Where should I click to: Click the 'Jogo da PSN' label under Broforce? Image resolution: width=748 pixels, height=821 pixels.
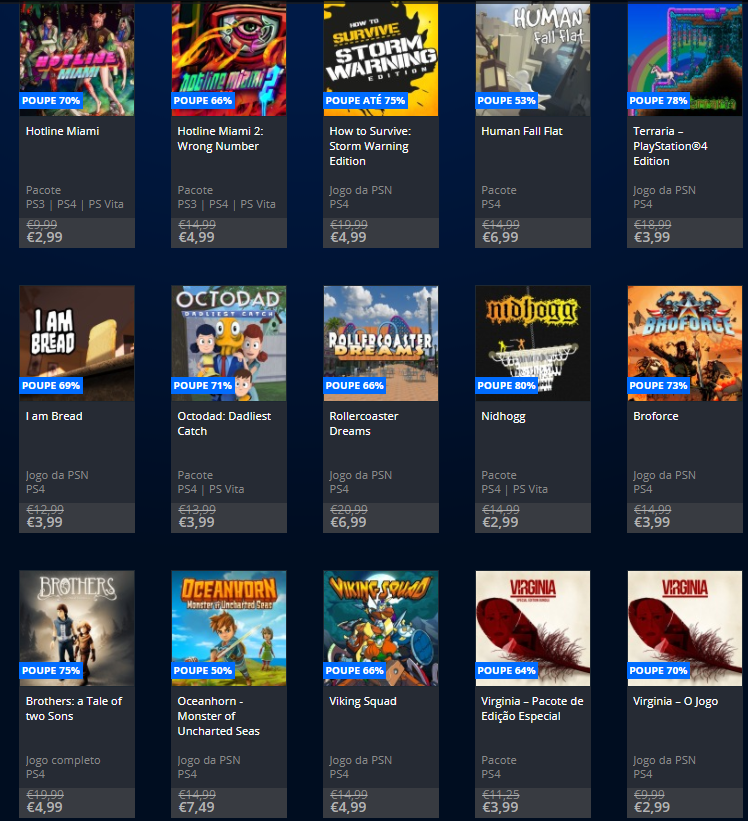[x=664, y=475]
